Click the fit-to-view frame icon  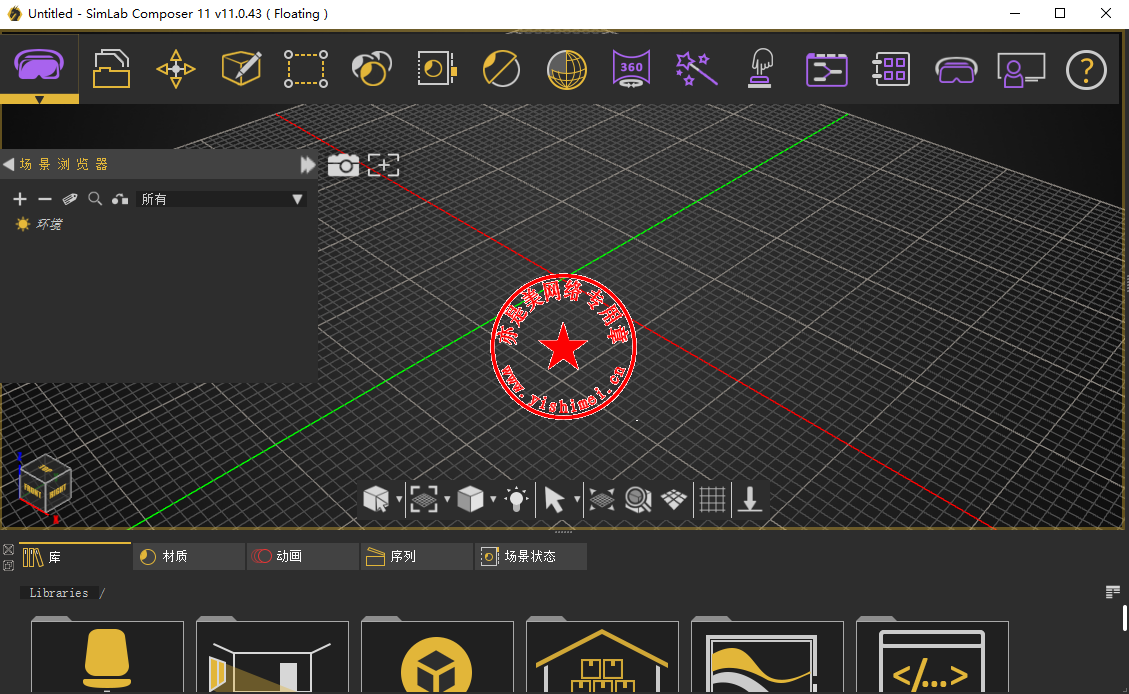tap(424, 499)
